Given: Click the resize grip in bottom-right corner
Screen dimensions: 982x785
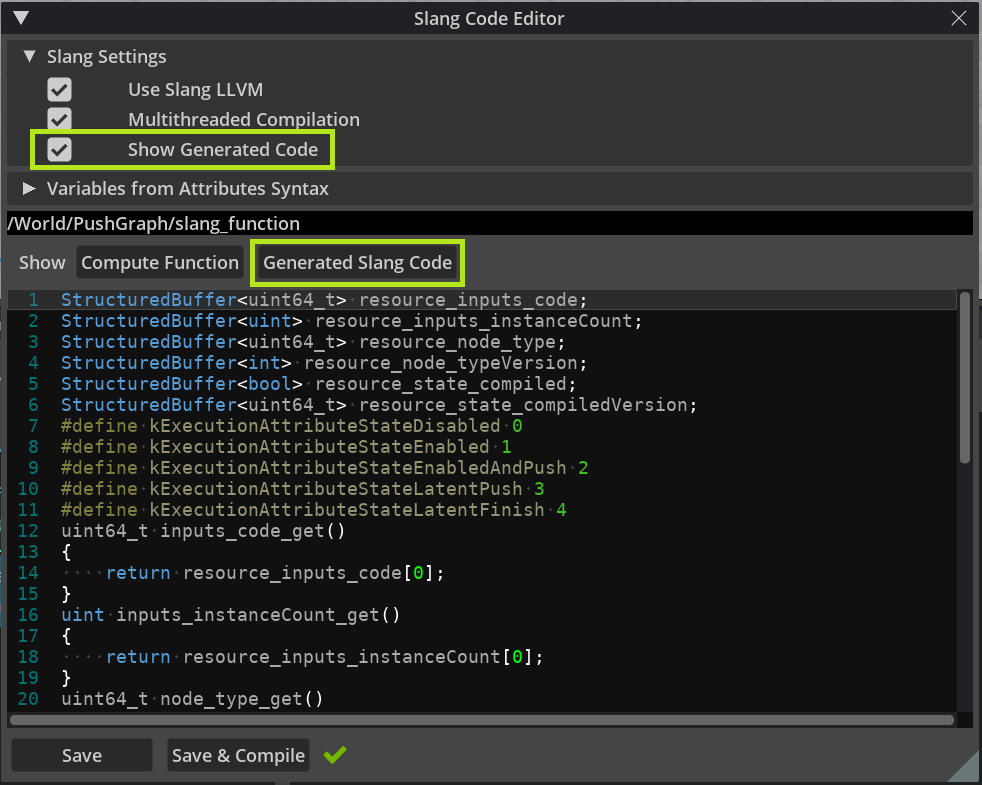Looking at the screenshot, I should (965, 768).
